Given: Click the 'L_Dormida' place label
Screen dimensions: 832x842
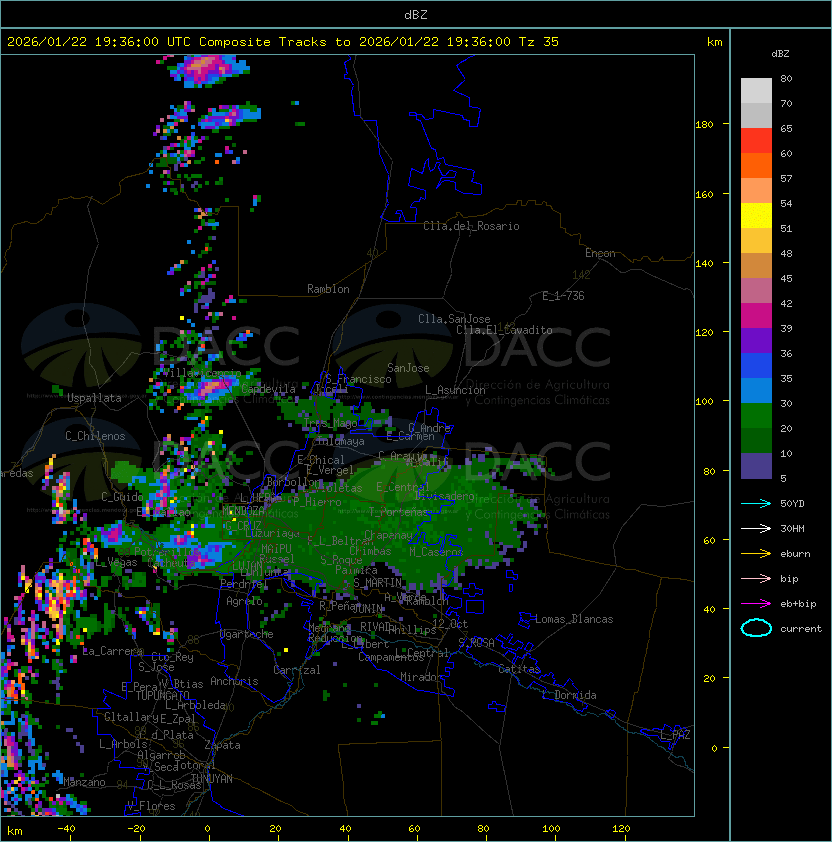Looking at the screenshot, I should coord(569,695).
